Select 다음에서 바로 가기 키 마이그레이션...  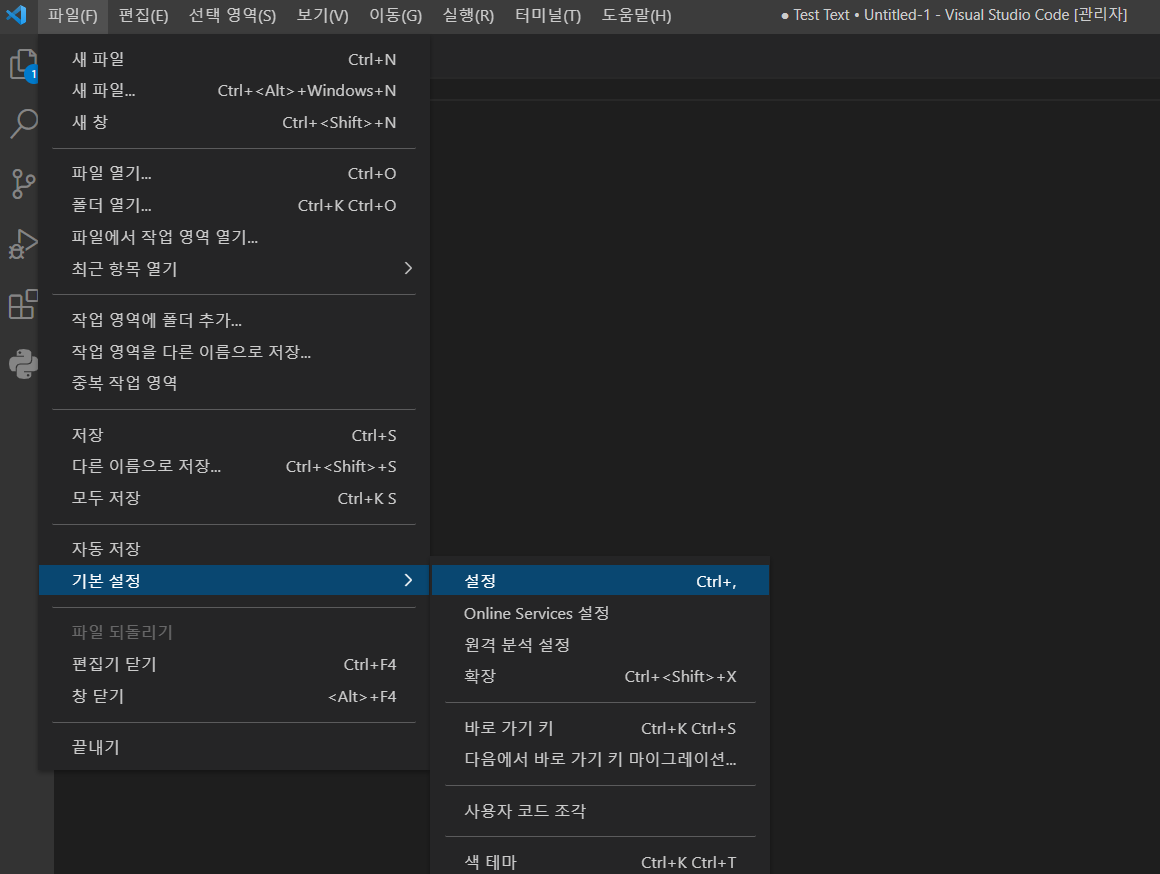(600, 759)
